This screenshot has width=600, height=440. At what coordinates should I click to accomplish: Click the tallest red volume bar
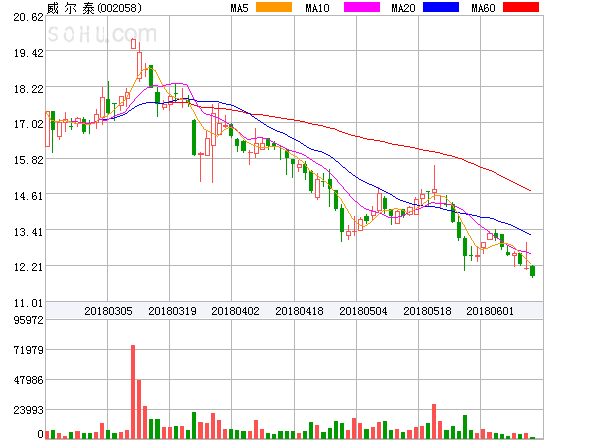point(133,392)
